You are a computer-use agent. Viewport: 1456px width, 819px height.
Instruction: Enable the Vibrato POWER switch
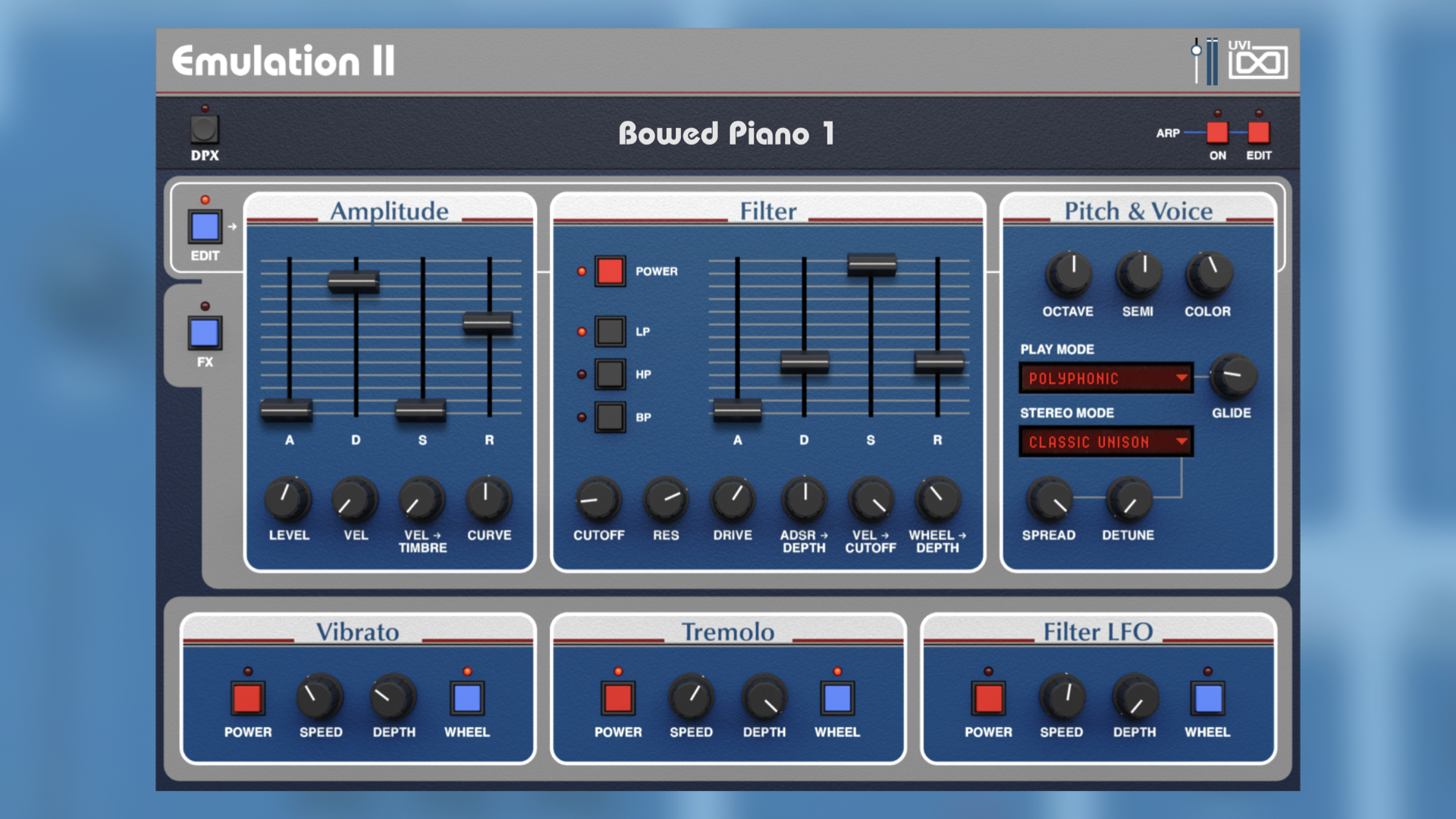coord(247,699)
